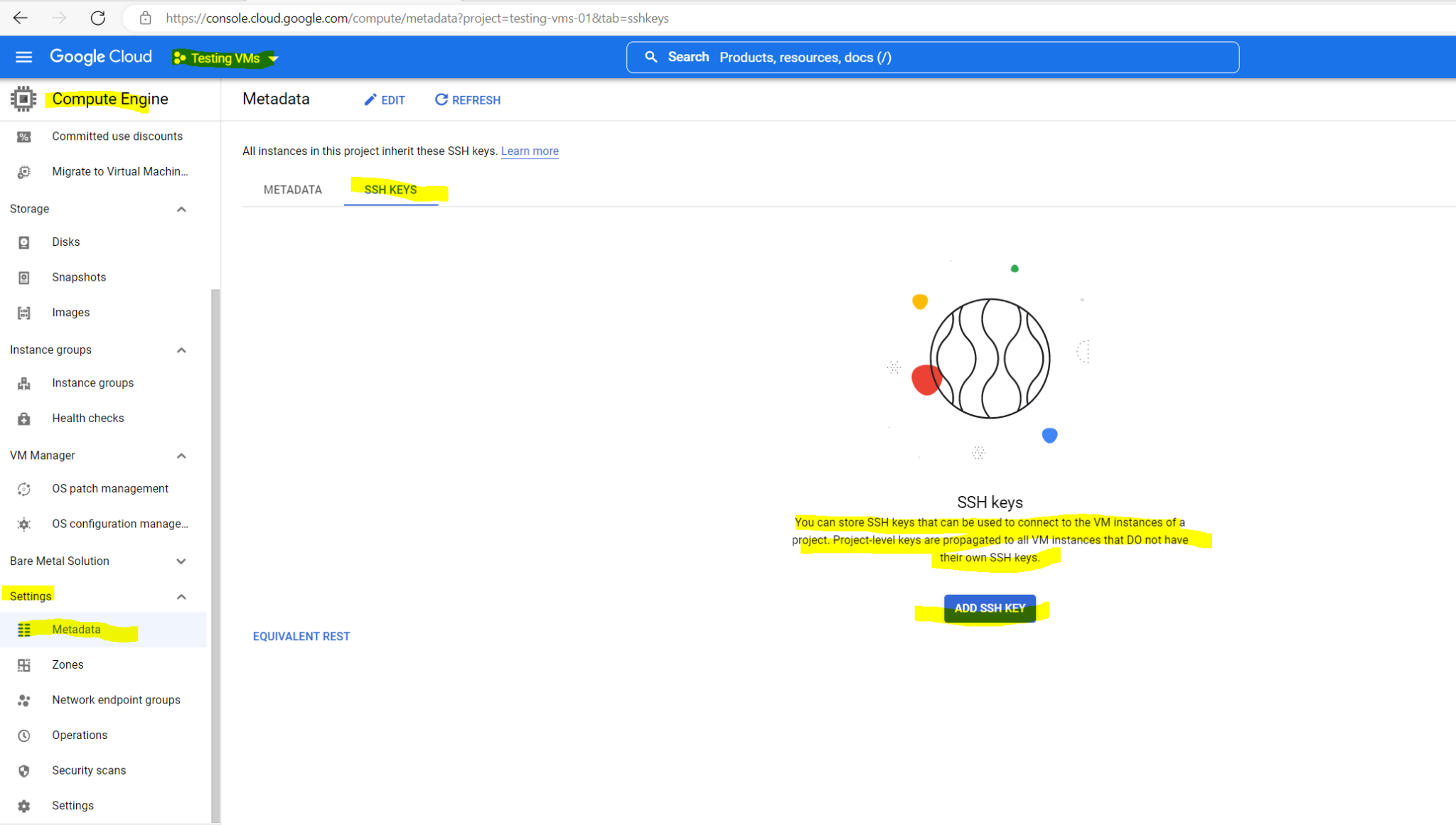Image resolution: width=1456 pixels, height=825 pixels.
Task: Collapse the Storage section
Action: [181, 209]
